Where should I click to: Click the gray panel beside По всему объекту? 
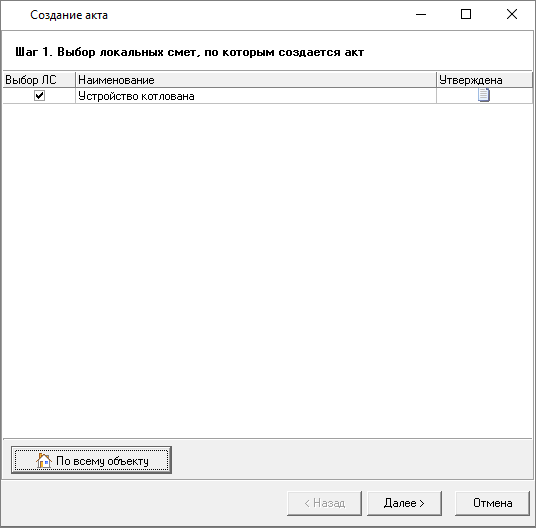[351, 460]
